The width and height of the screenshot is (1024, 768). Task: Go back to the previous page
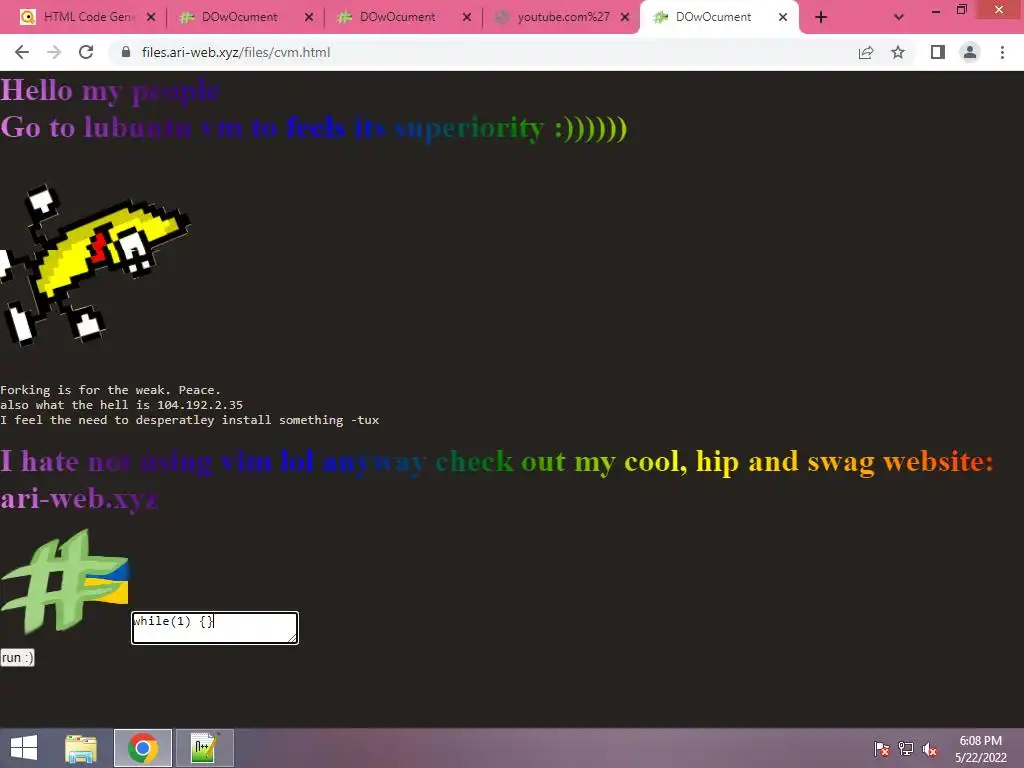coord(22,52)
